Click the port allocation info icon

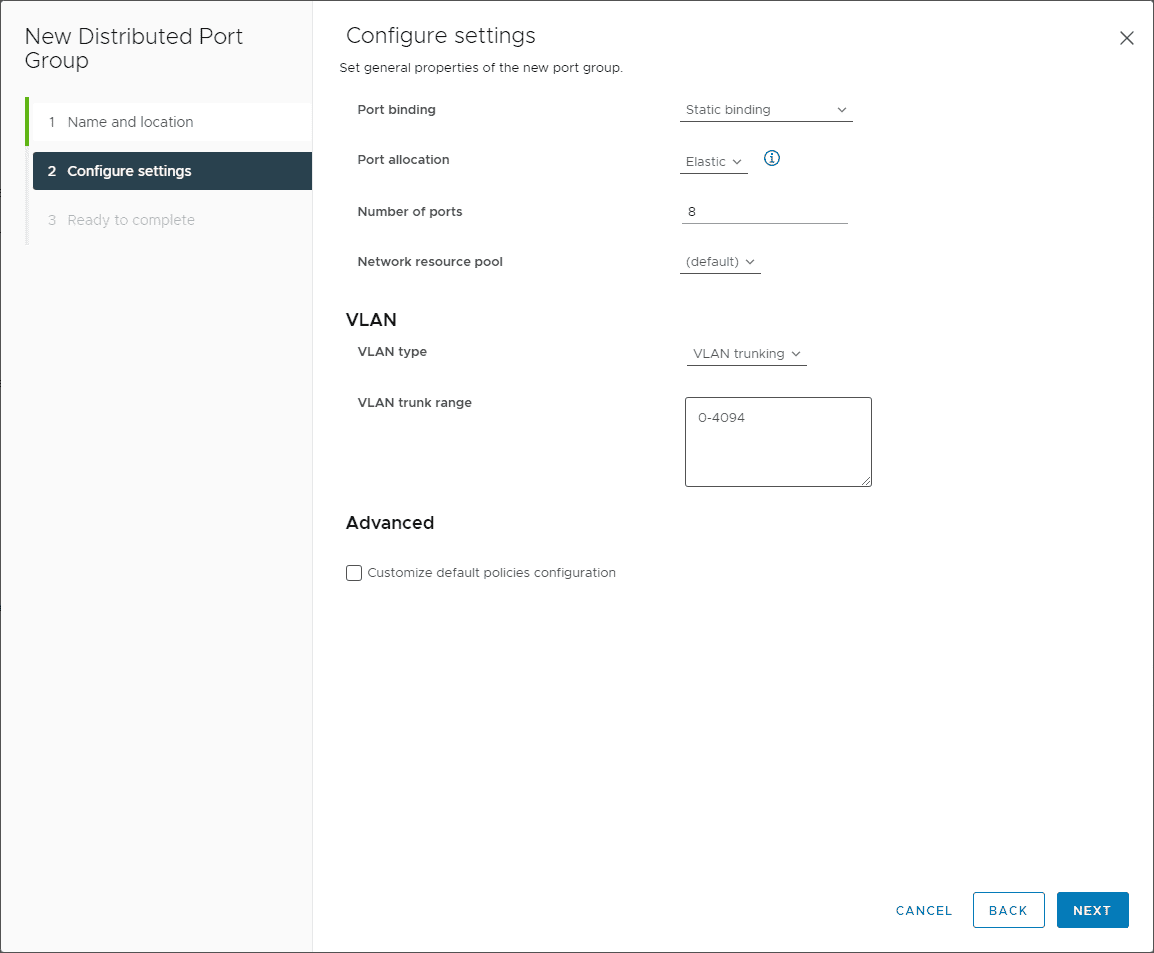[x=771, y=158]
